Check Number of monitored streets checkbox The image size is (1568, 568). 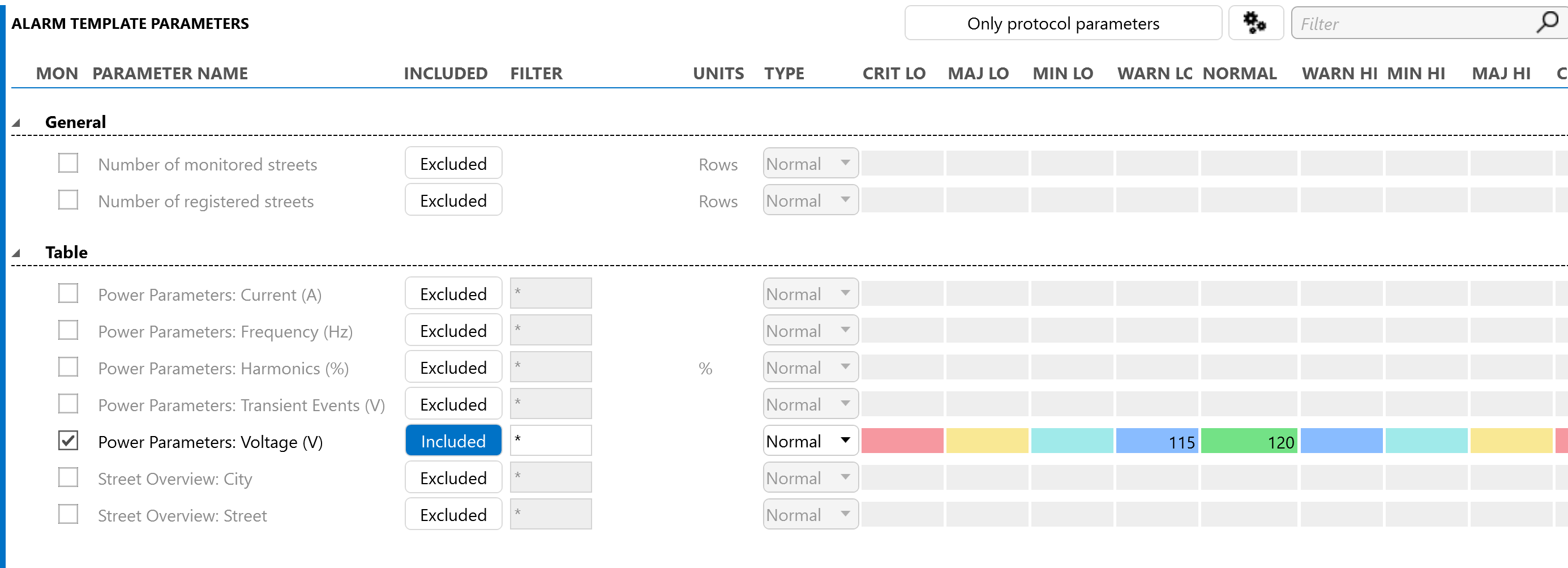click(68, 163)
